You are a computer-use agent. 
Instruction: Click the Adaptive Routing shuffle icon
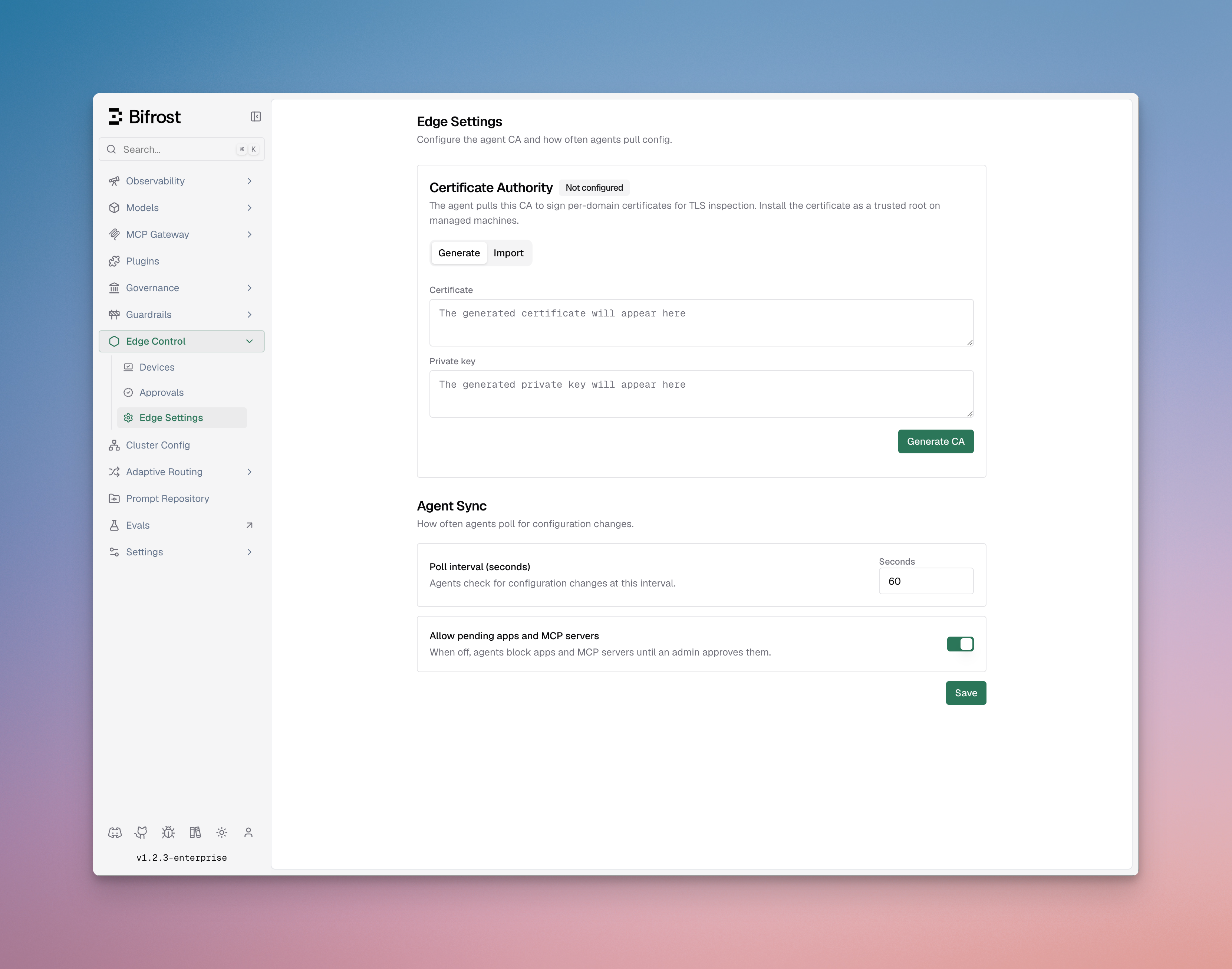[x=114, y=472]
